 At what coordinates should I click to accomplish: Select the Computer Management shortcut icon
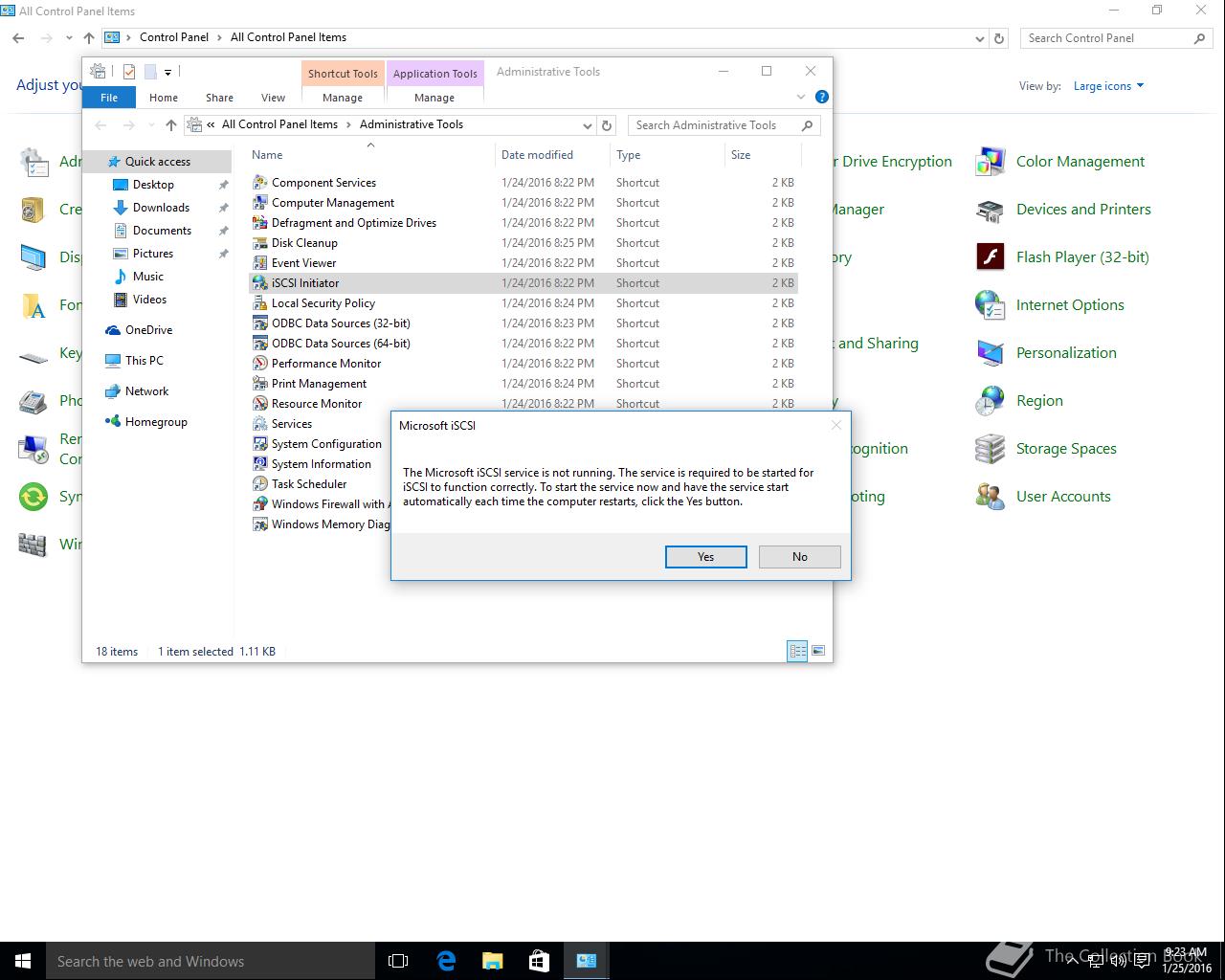coord(259,202)
